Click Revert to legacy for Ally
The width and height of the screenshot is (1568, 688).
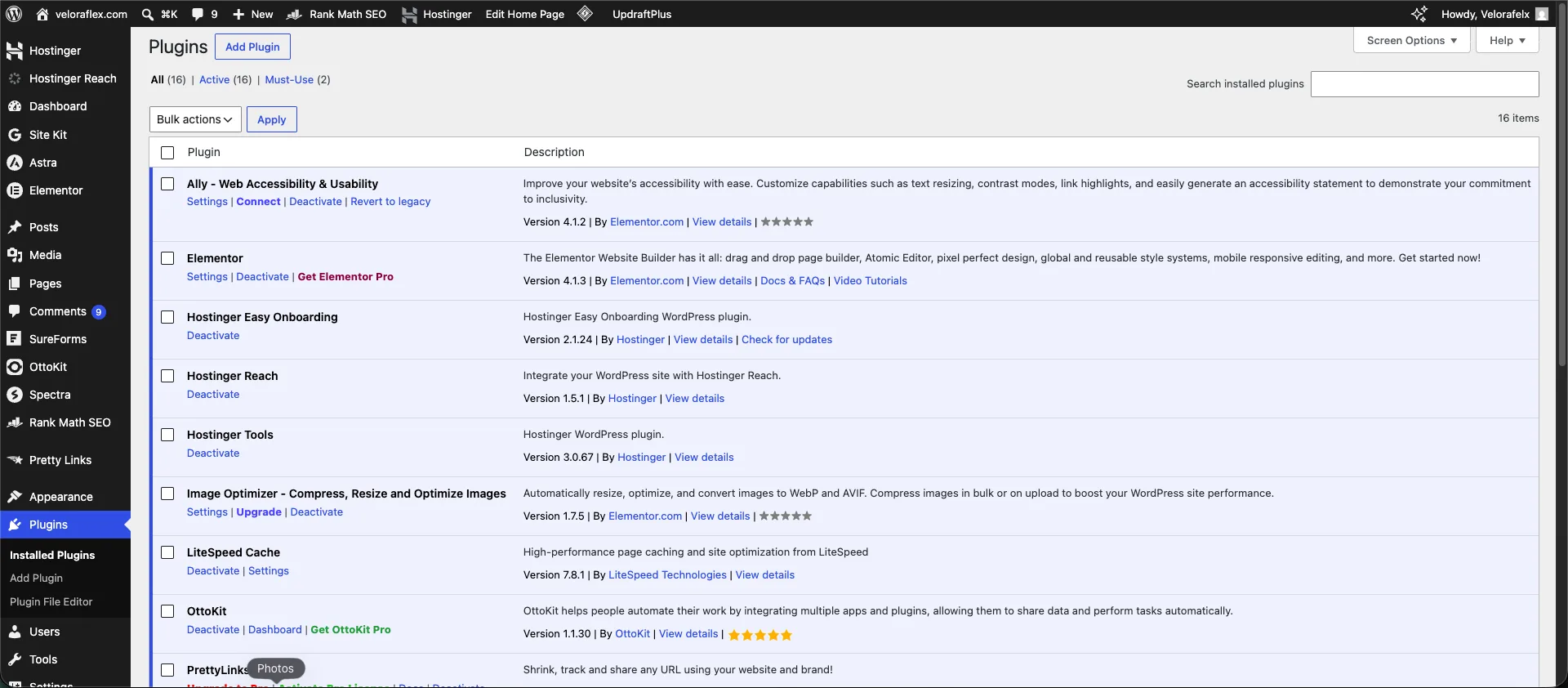coord(390,202)
